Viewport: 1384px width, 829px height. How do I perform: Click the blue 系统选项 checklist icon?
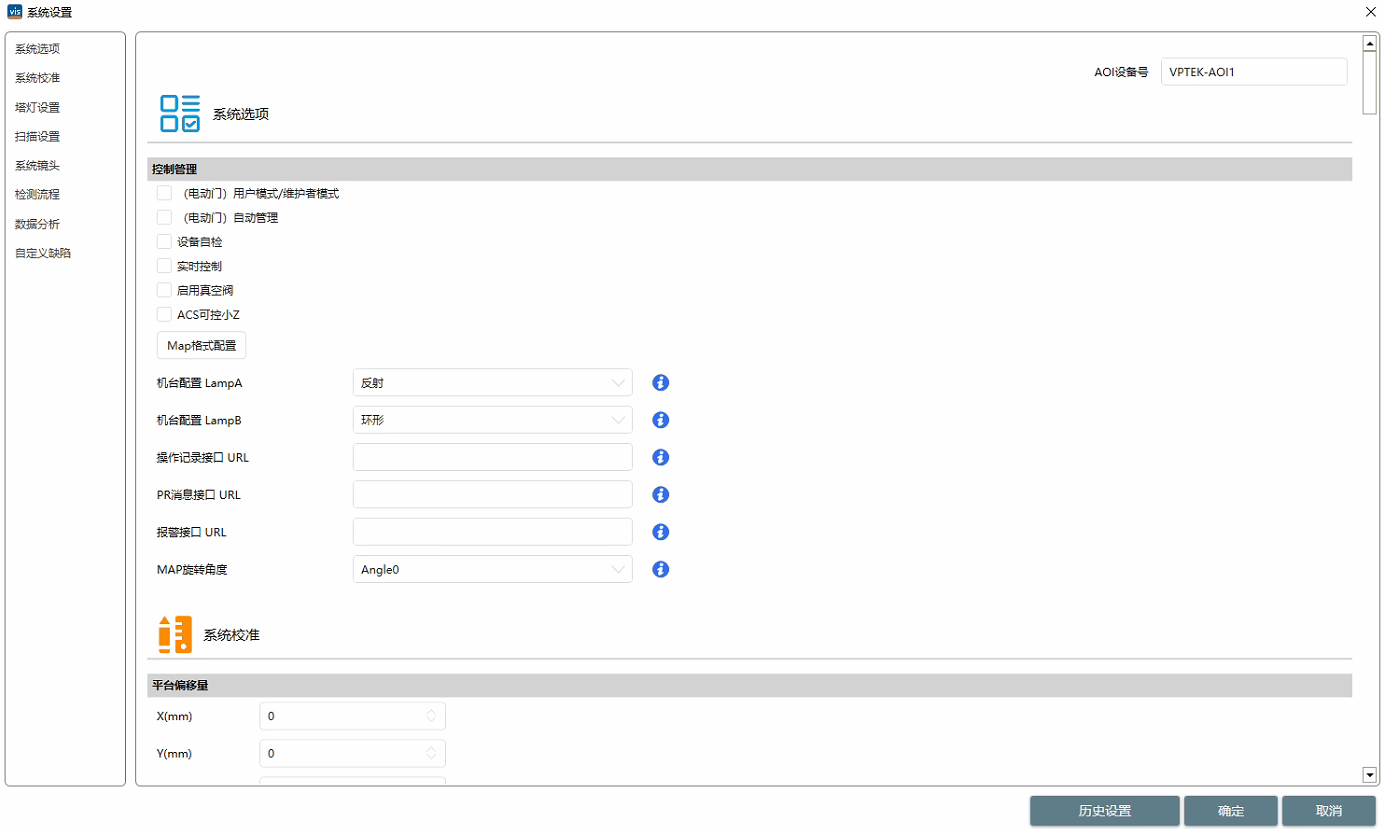click(180, 114)
